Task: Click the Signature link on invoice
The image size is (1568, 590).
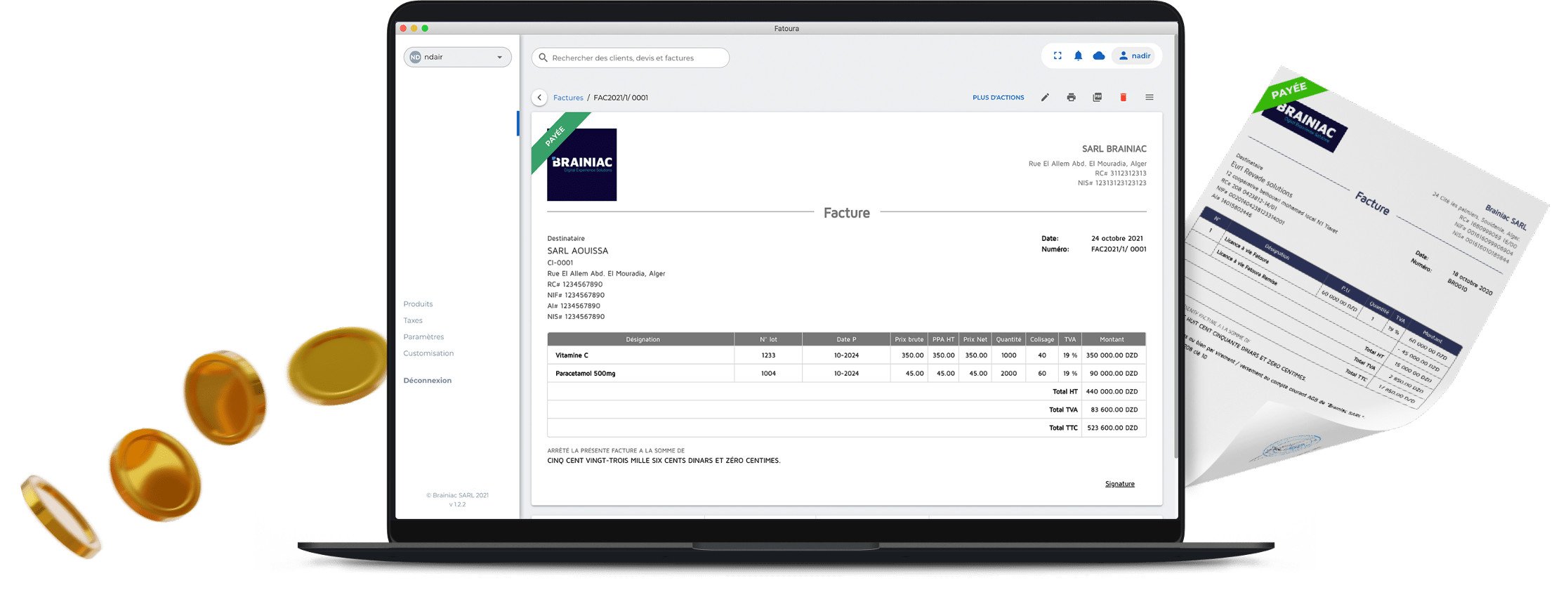Action: point(1119,484)
